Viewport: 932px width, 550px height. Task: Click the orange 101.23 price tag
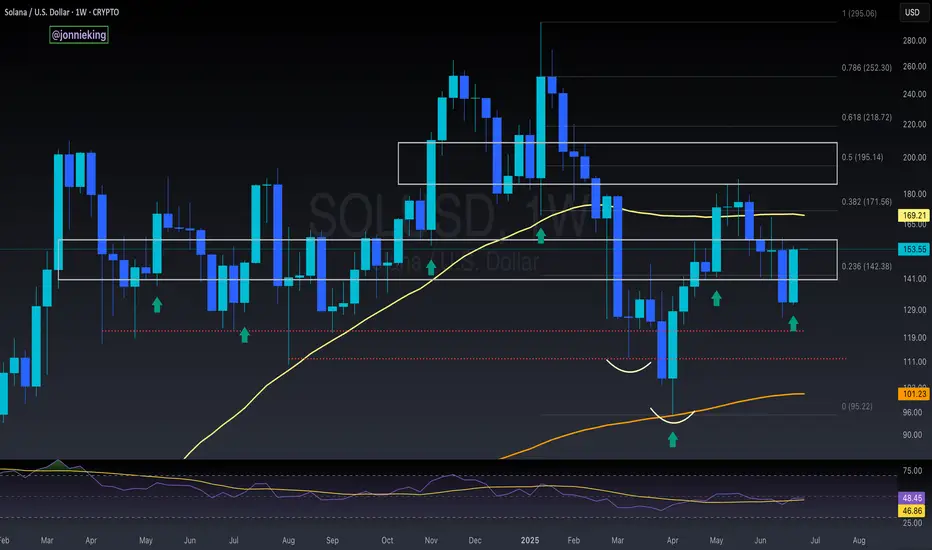(914, 394)
